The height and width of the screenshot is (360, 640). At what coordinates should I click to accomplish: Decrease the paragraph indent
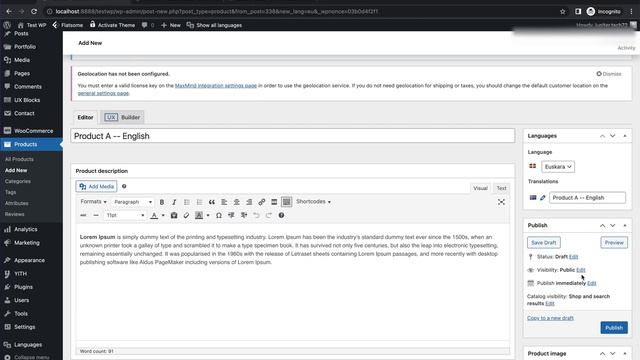tap(231, 215)
